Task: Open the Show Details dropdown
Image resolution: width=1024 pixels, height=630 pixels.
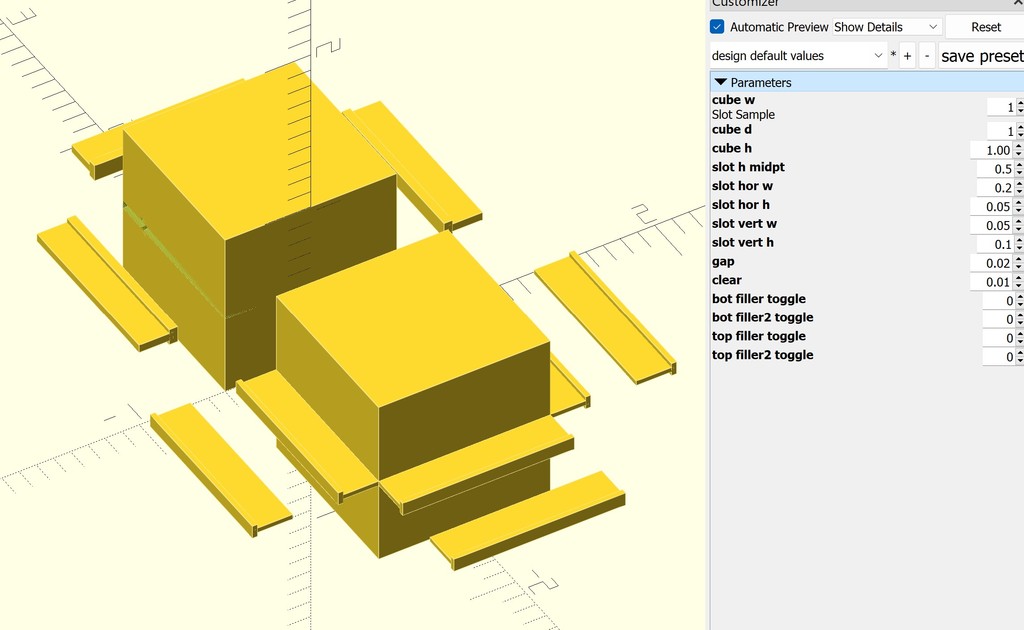Action: (884, 26)
